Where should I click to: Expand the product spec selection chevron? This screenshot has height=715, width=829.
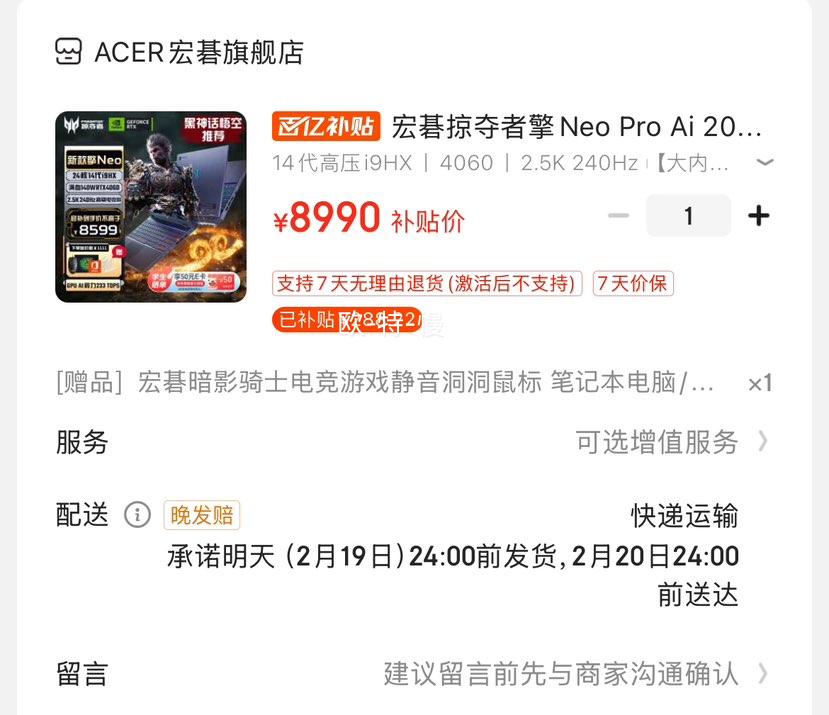[x=764, y=162]
